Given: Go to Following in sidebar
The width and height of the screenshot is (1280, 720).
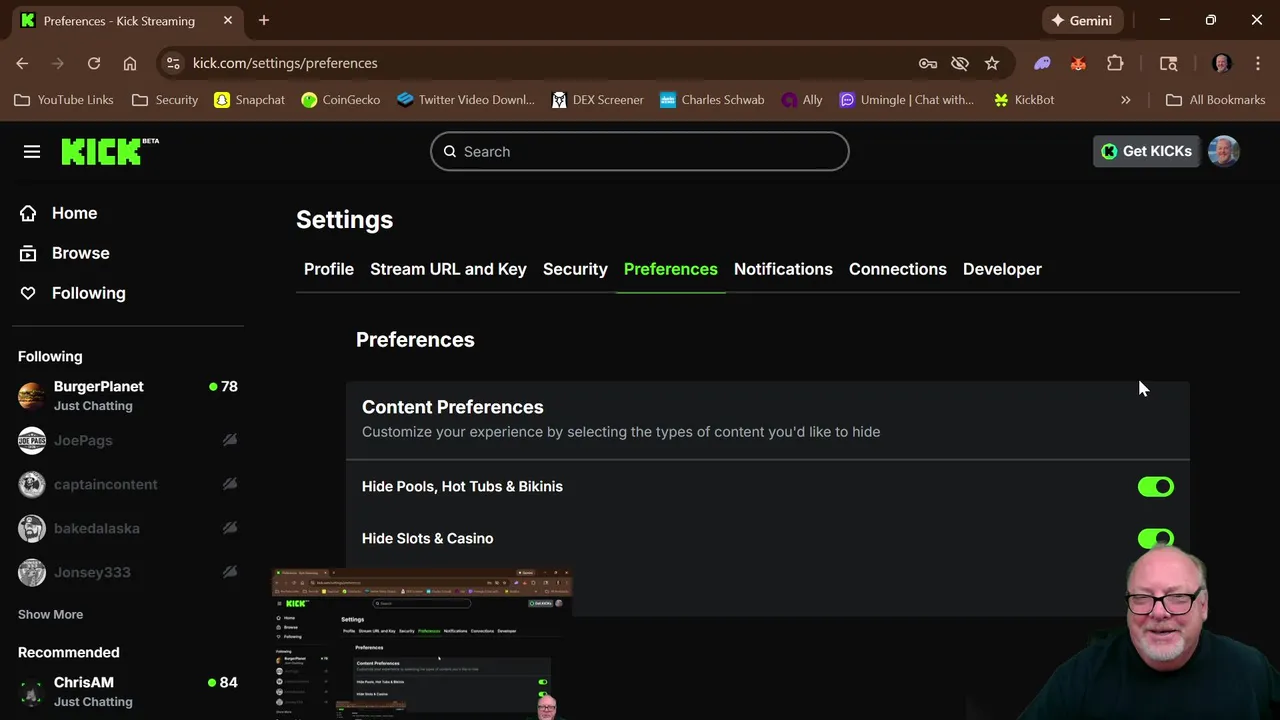Looking at the screenshot, I should pos(89,293).
